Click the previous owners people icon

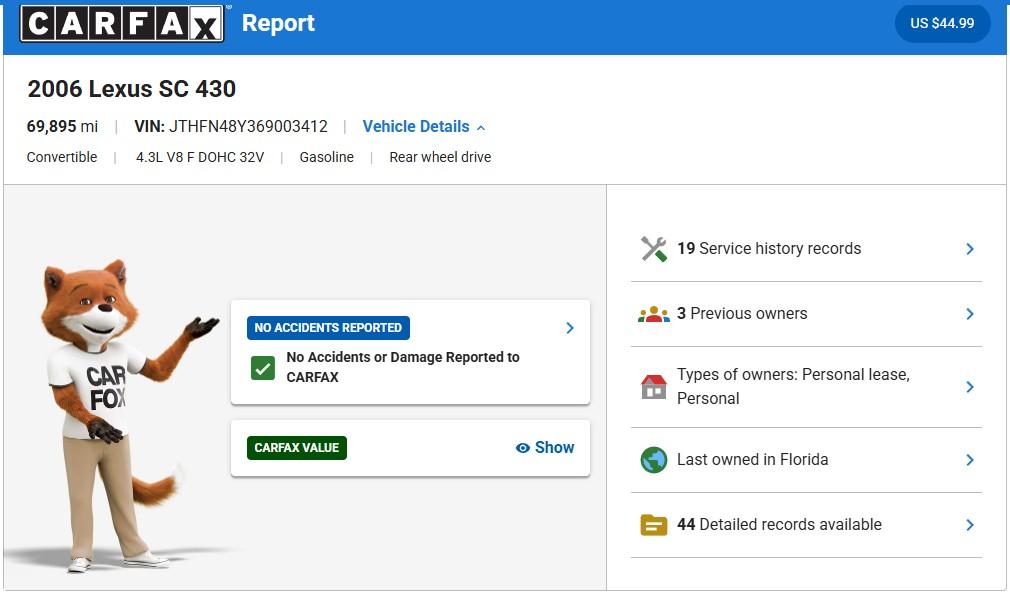pyautogui.click(x=654, y=314)
